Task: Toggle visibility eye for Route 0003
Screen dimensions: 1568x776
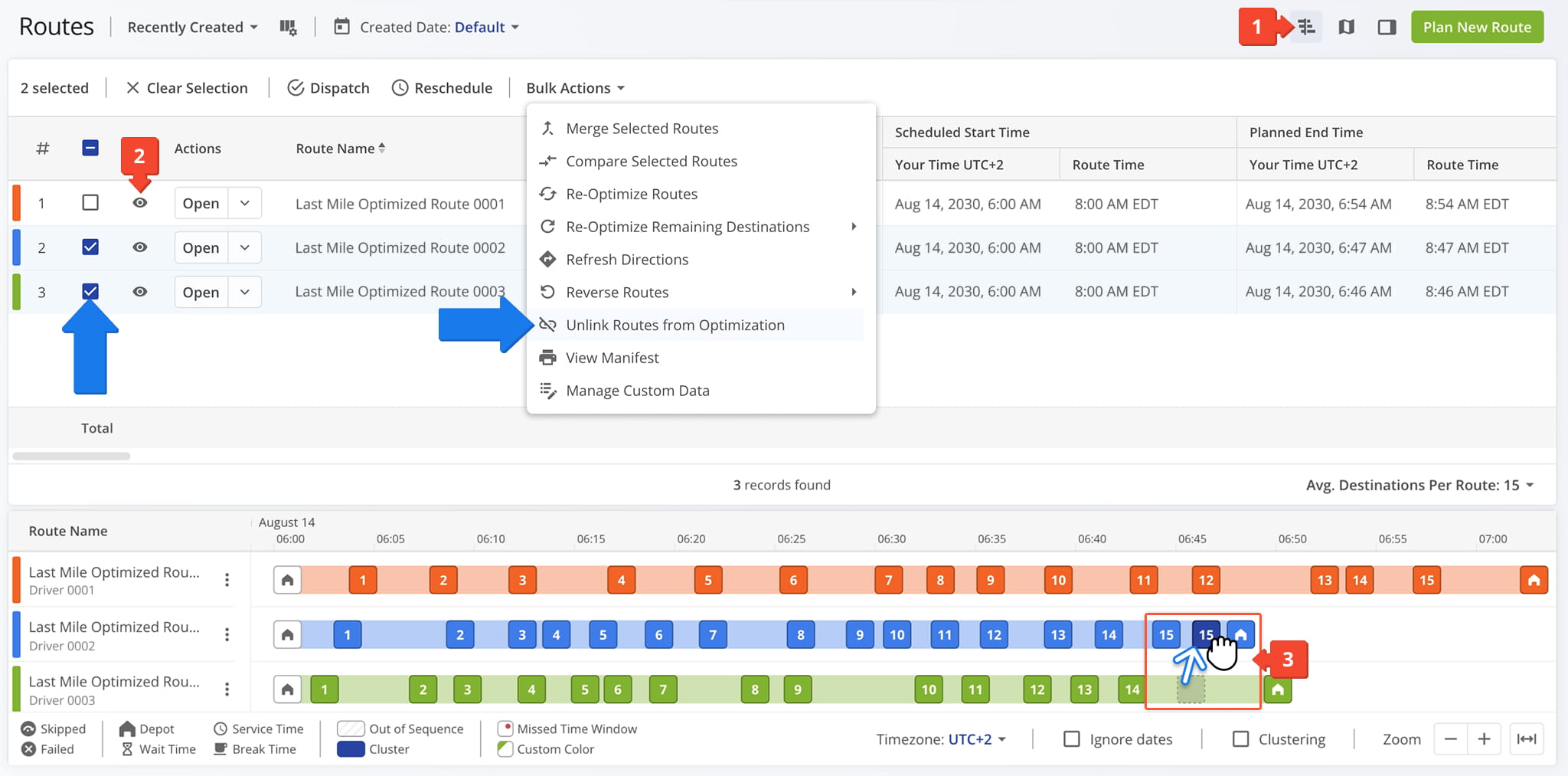Action: click(140, 292)
